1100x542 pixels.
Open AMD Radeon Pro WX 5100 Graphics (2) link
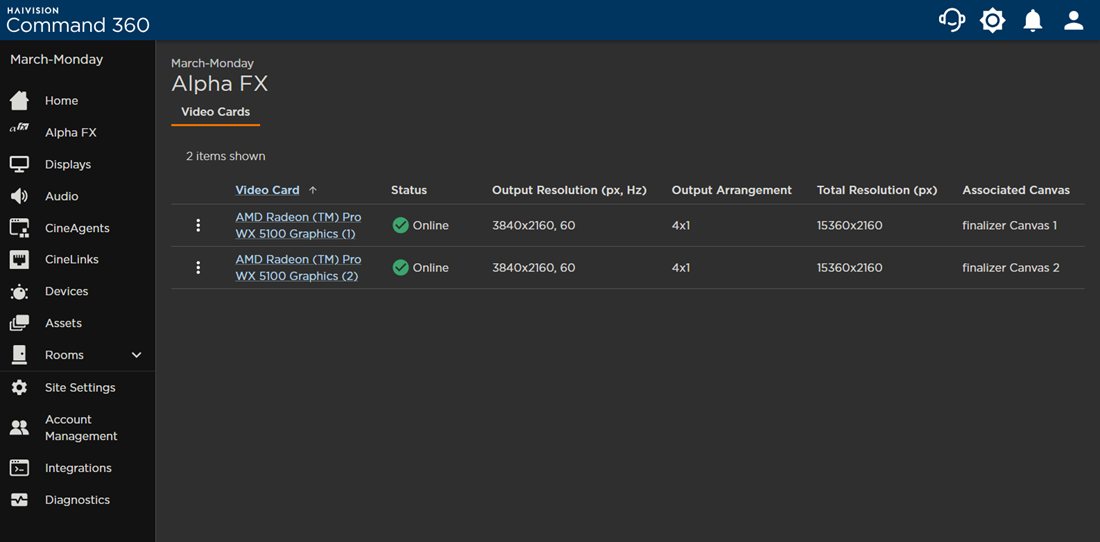298,268
